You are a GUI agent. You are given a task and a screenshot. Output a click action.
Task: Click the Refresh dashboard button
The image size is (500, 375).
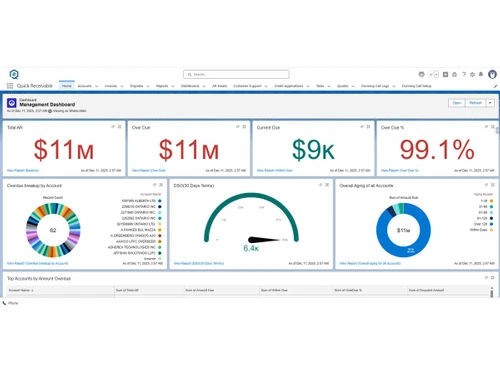(476, 103)
